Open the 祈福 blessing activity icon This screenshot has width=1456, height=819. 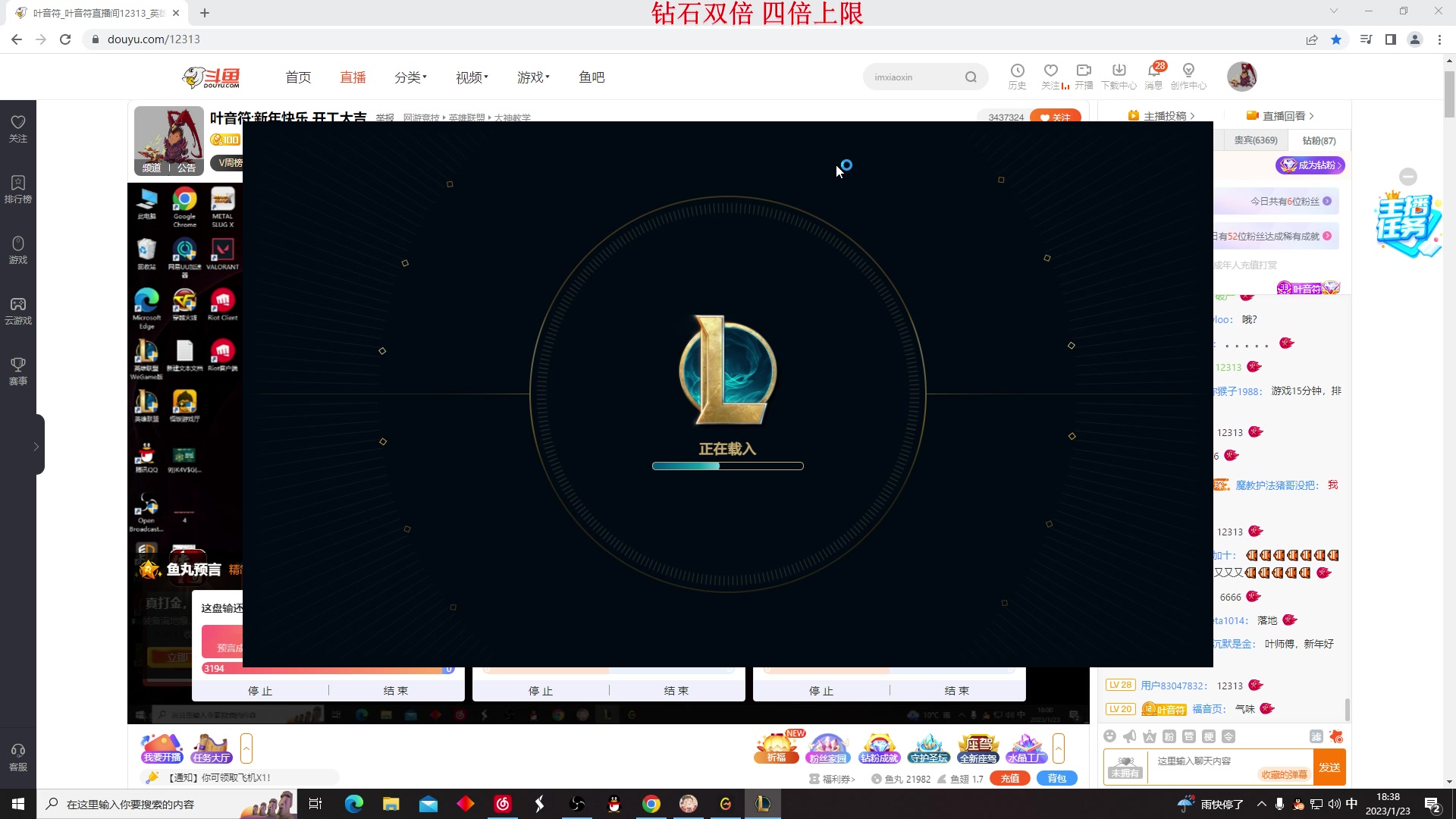(777, 748)
